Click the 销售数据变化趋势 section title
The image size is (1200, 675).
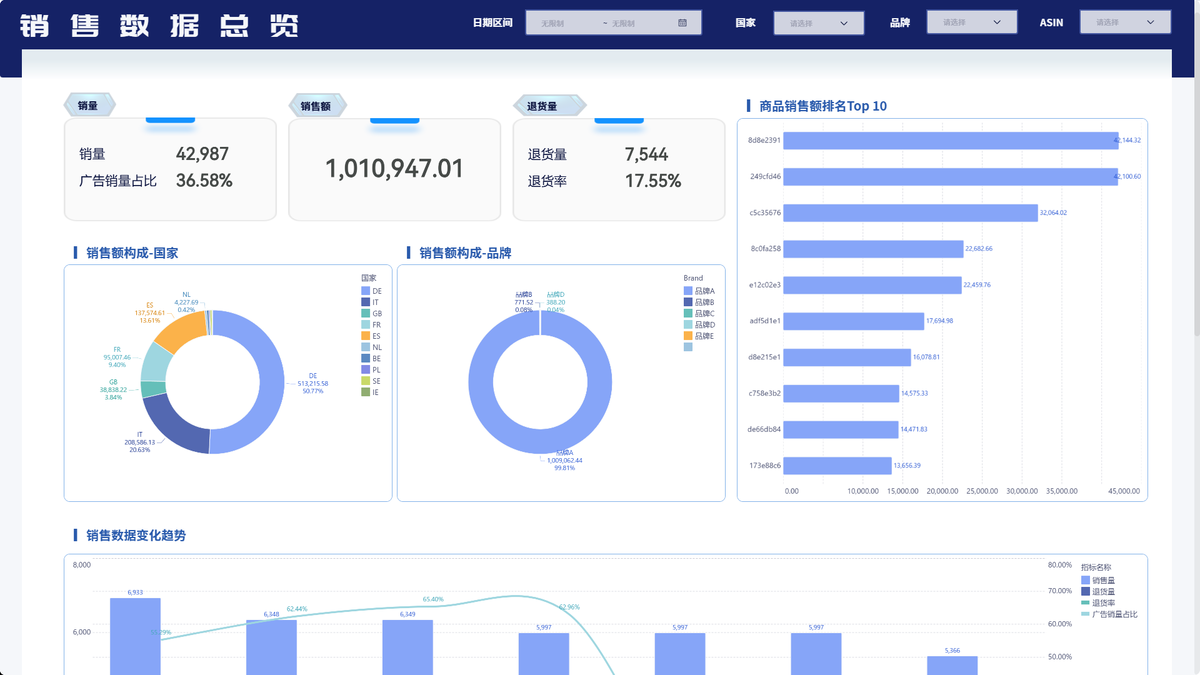136,535
